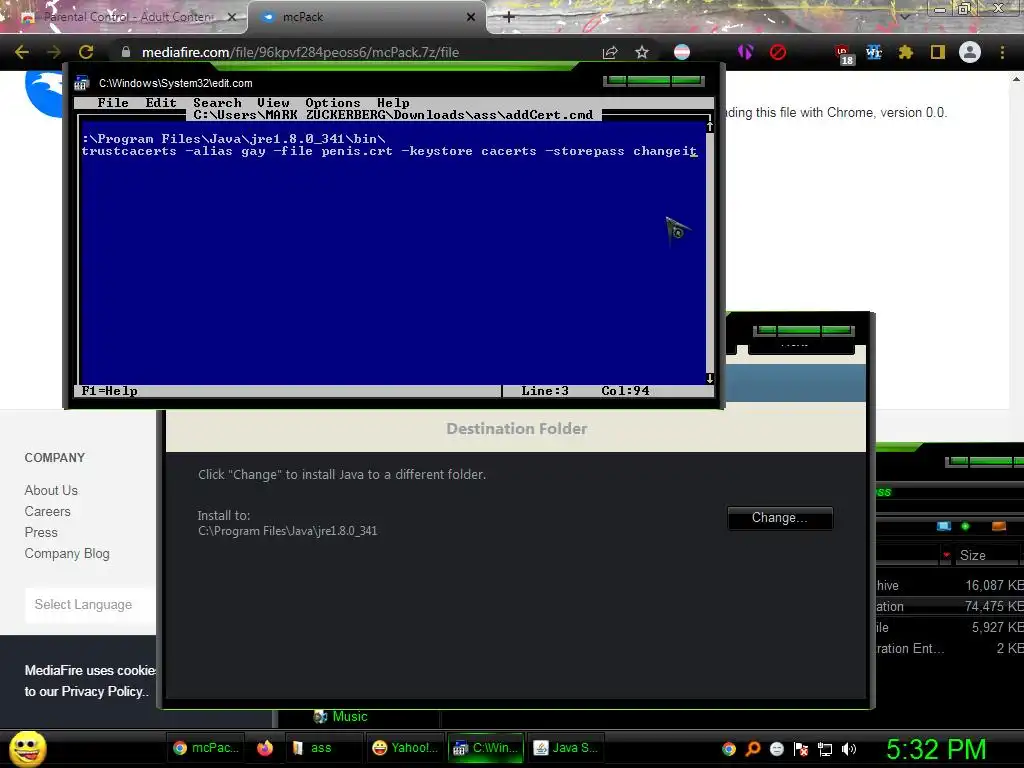Click the 5:32 PM clock
Image resolution: width=1024 pixels, height=768 pixels.
[x=936, y=749]
